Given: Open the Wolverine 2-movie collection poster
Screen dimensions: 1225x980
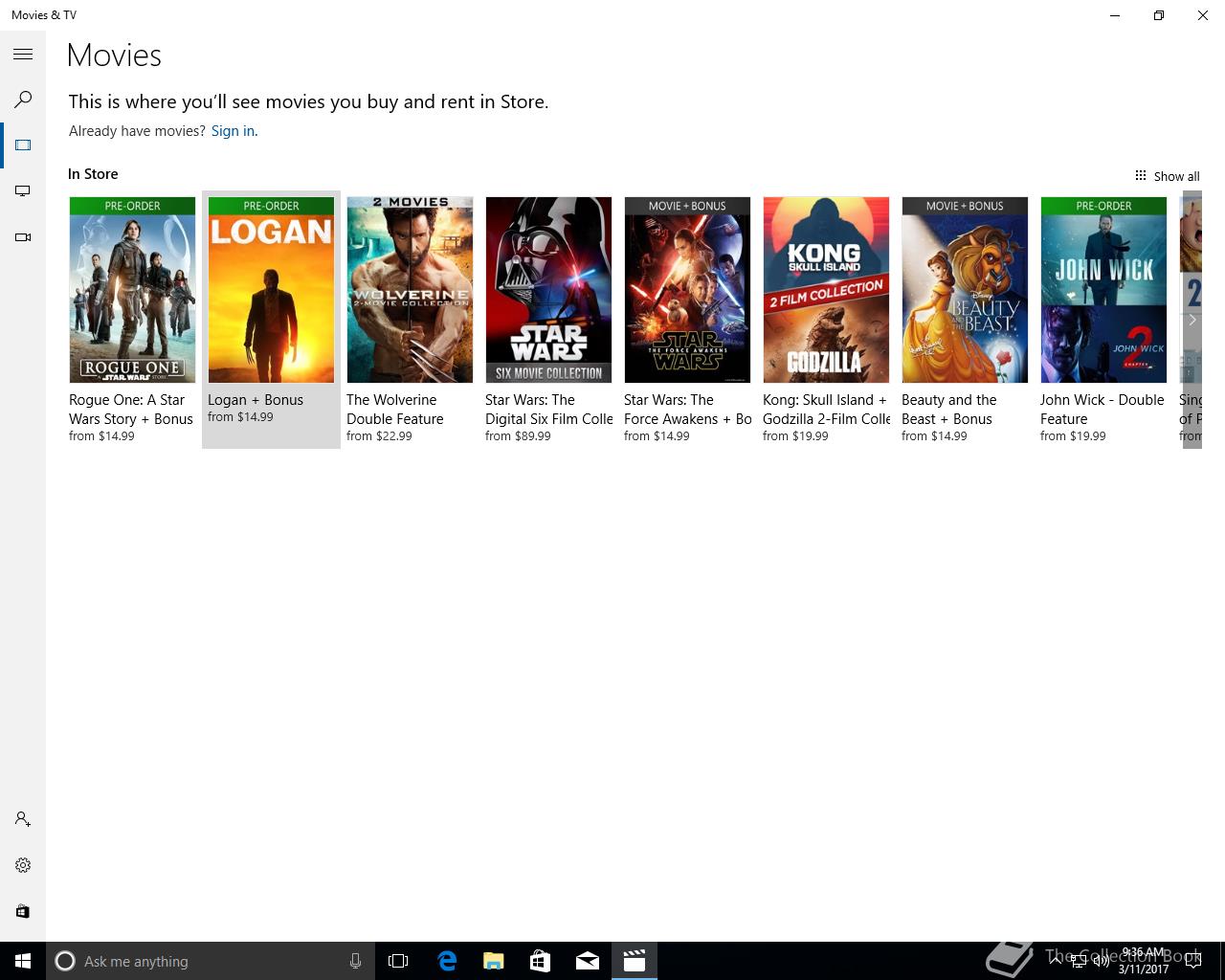Looking at the screenshot, I should pyautogui.click(x=410, y=290).
